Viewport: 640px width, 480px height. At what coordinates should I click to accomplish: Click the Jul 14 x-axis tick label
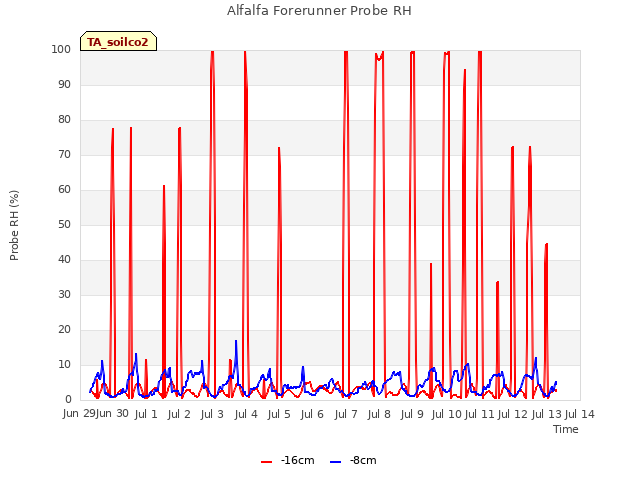click(580, 414)
